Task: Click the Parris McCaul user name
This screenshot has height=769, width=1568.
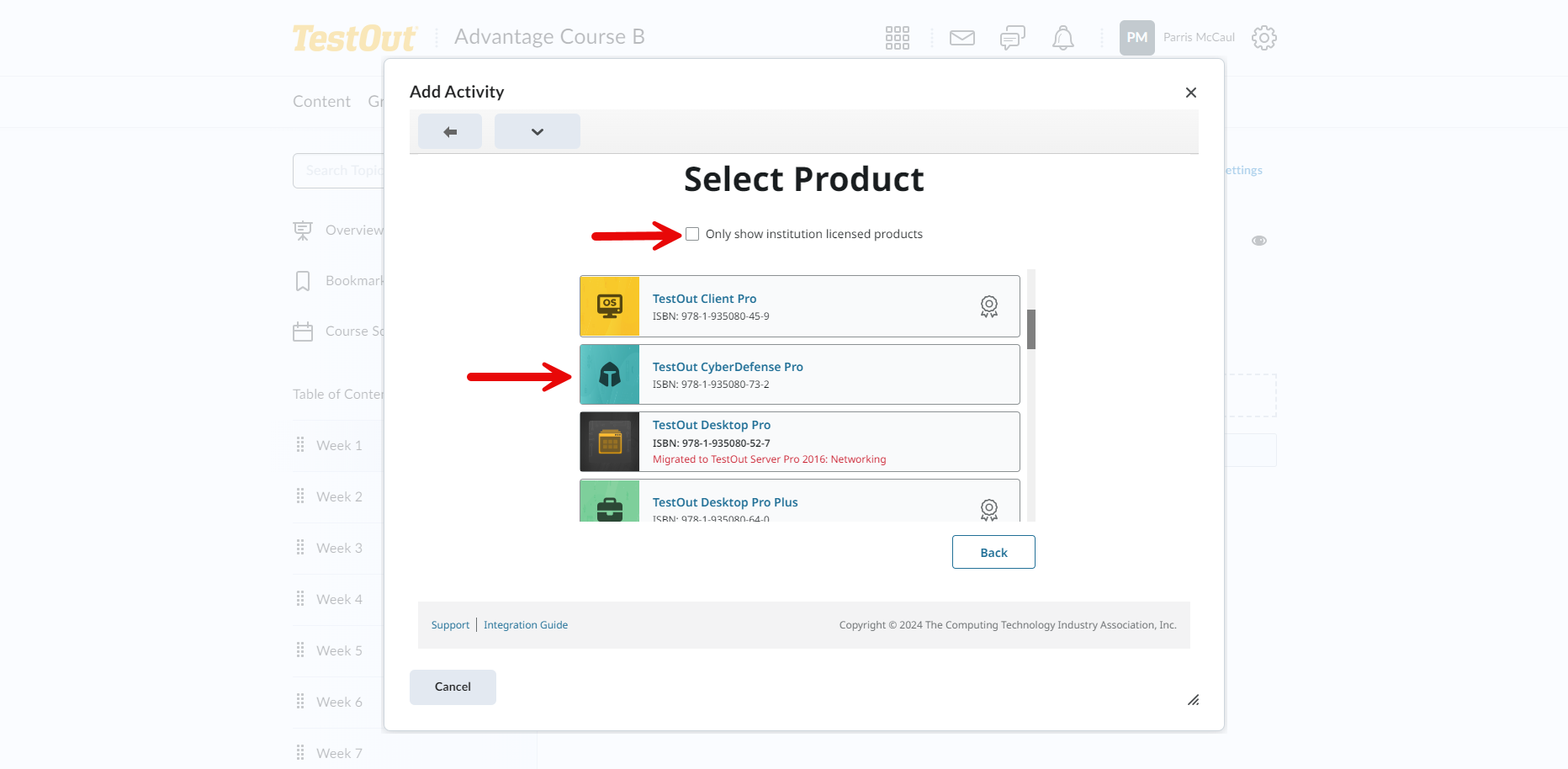Action: (1199, 38)
